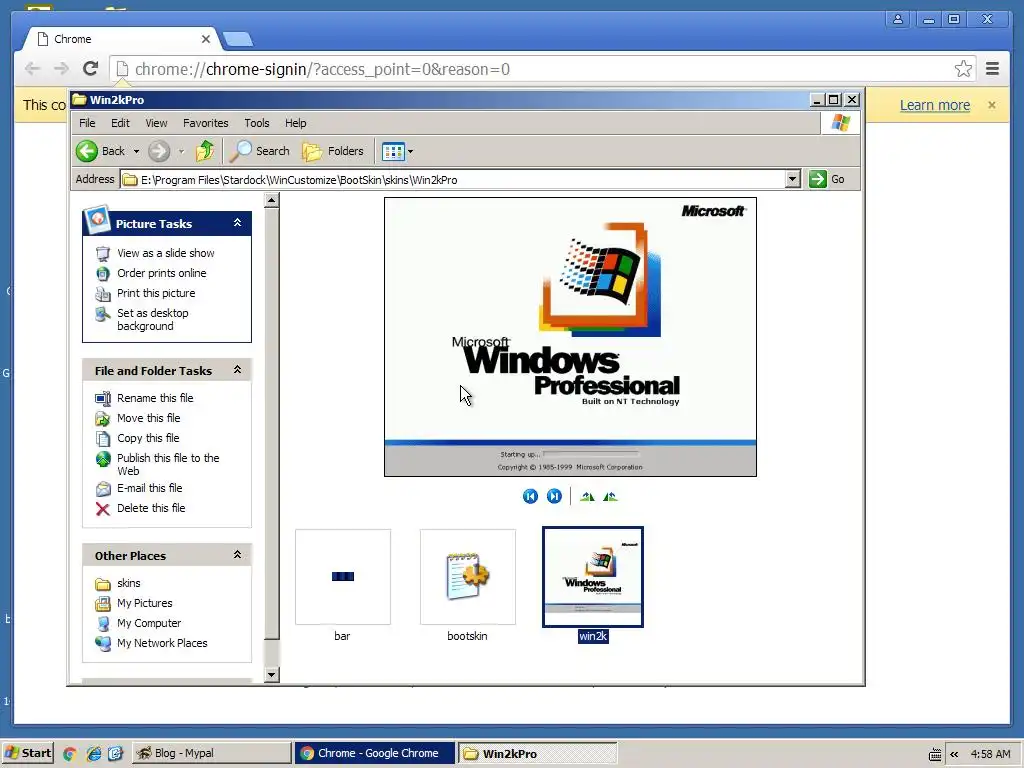Launch Chrome from quick launch
Viewport: 1024px width, 768px height.
coord(70,754)
